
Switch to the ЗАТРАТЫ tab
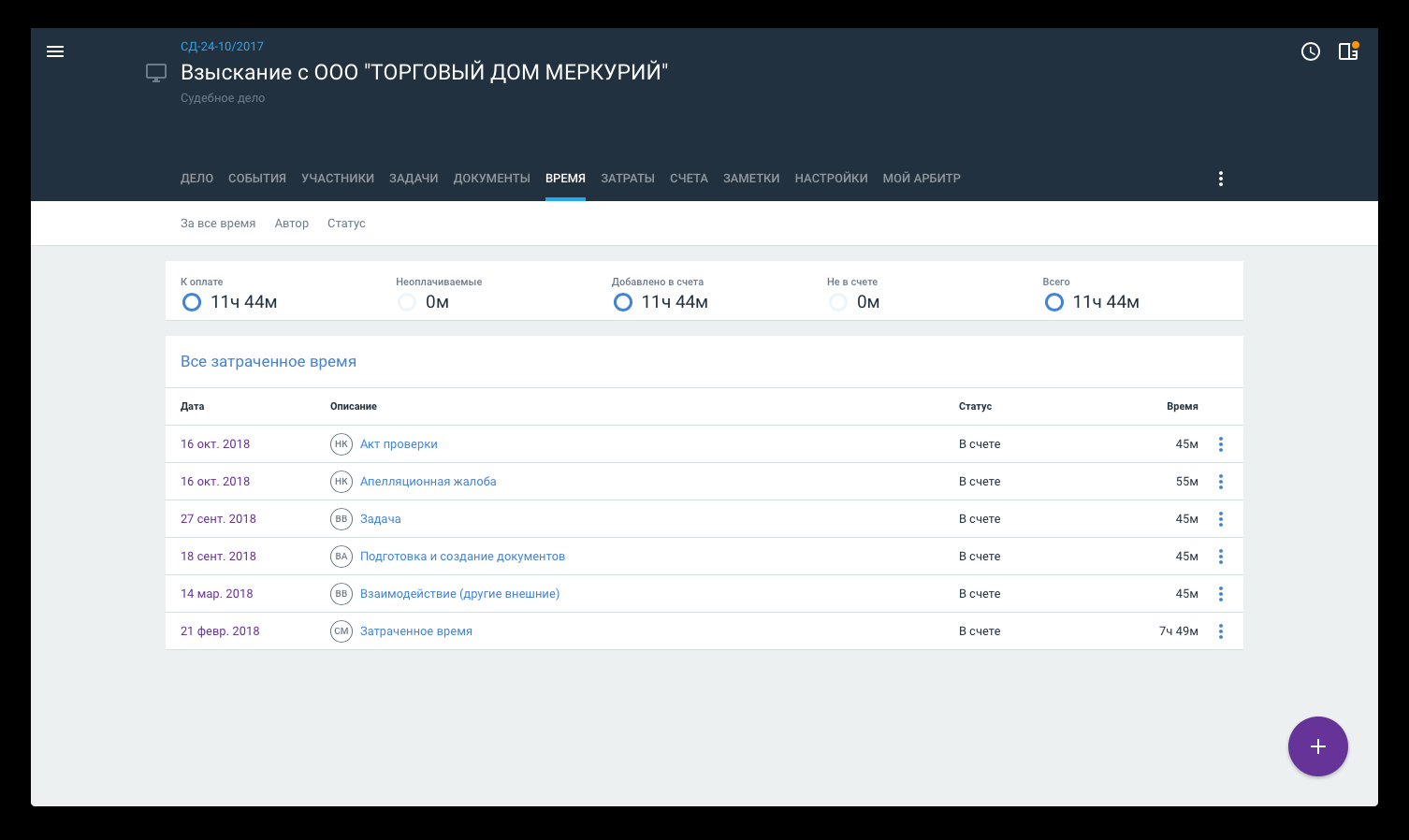(628, 179)
